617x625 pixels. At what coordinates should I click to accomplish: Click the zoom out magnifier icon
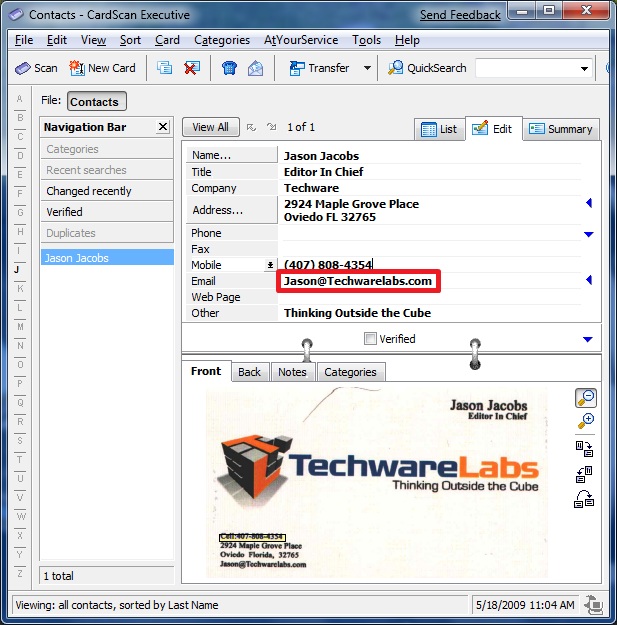click(x=586, y=398)
